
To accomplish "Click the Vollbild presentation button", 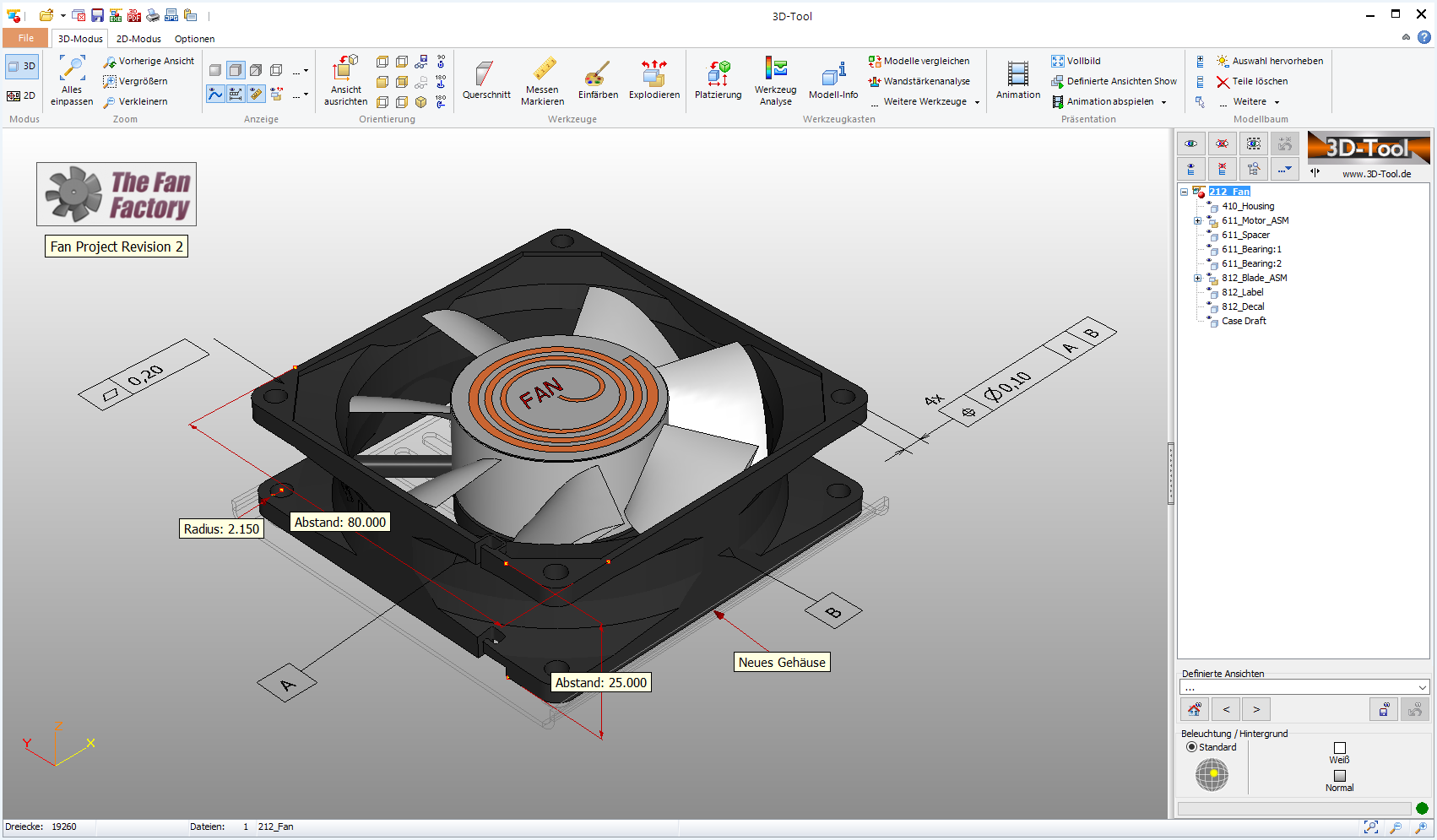I will tap(1076, 61).
